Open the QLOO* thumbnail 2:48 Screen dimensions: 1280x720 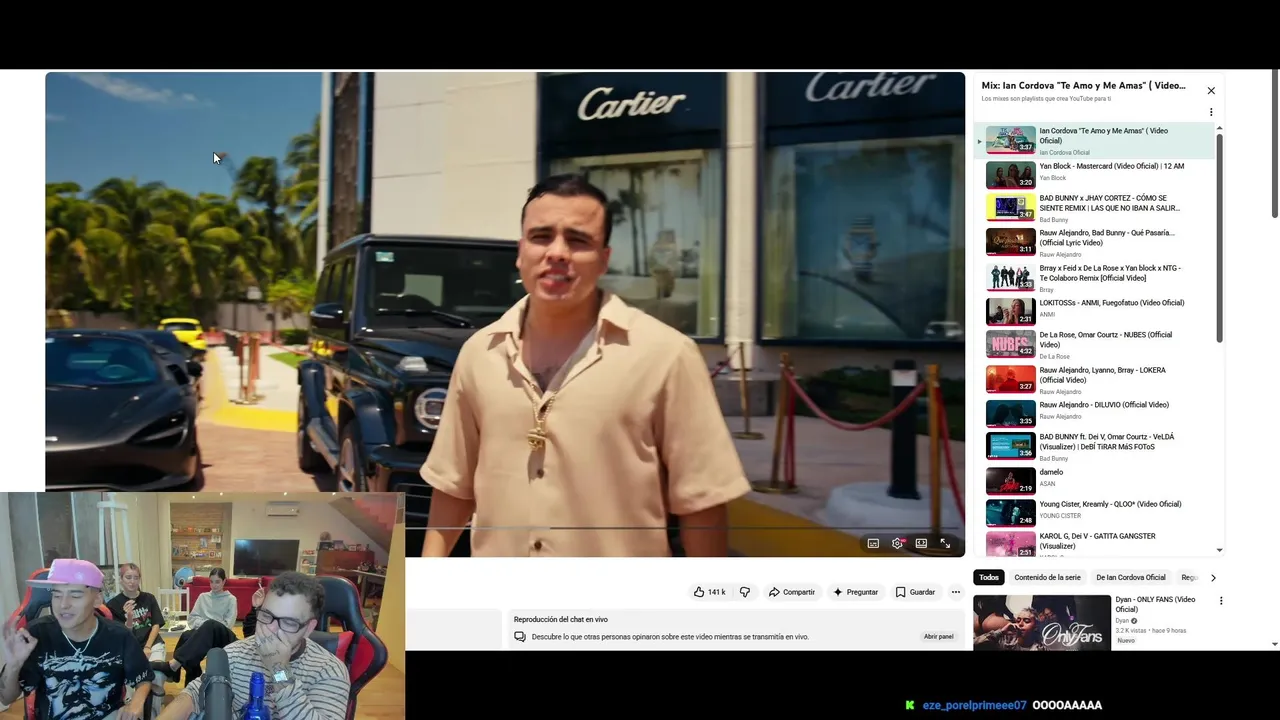pos(1011,513)
